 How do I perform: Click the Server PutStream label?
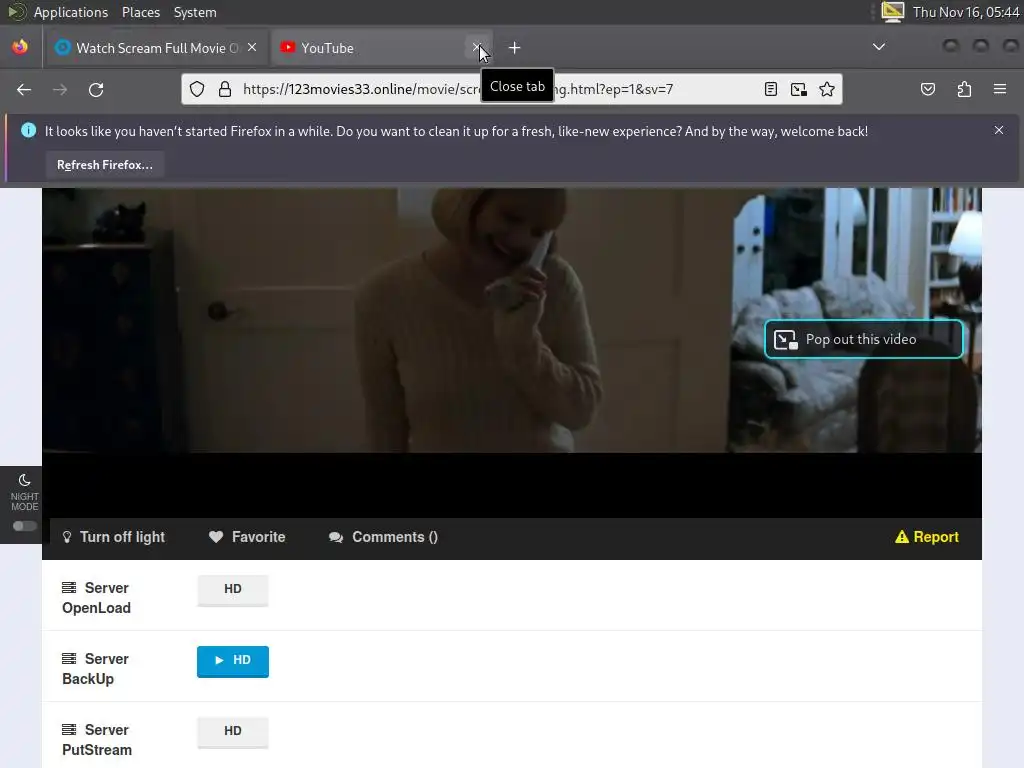[x=97, y=739]
